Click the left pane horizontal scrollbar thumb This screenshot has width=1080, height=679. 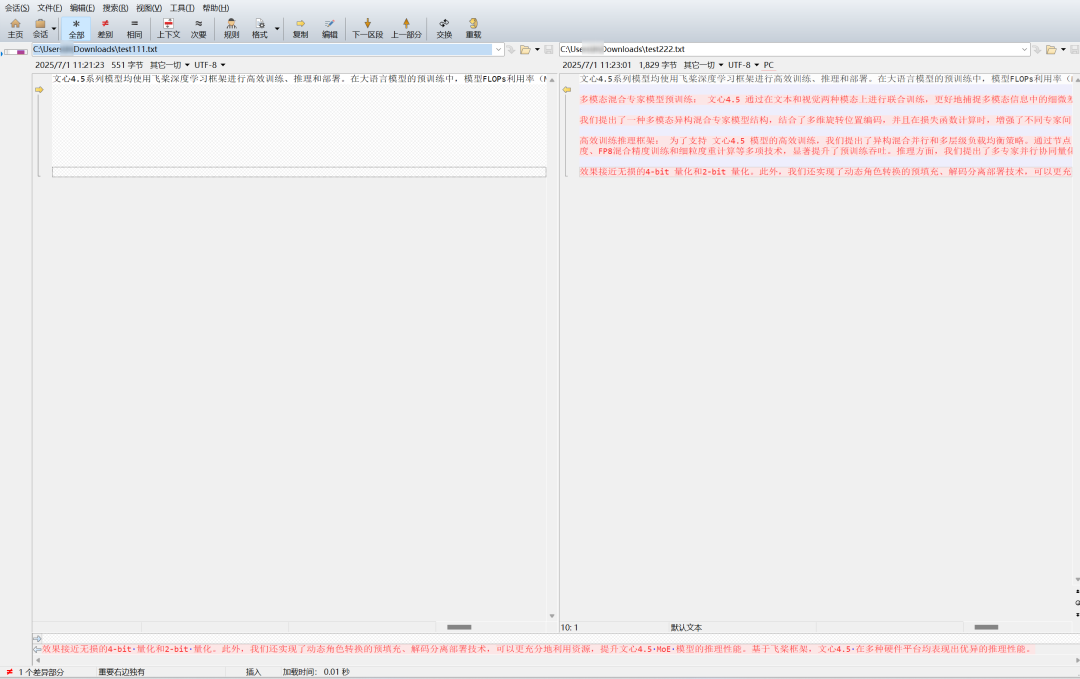459,627
